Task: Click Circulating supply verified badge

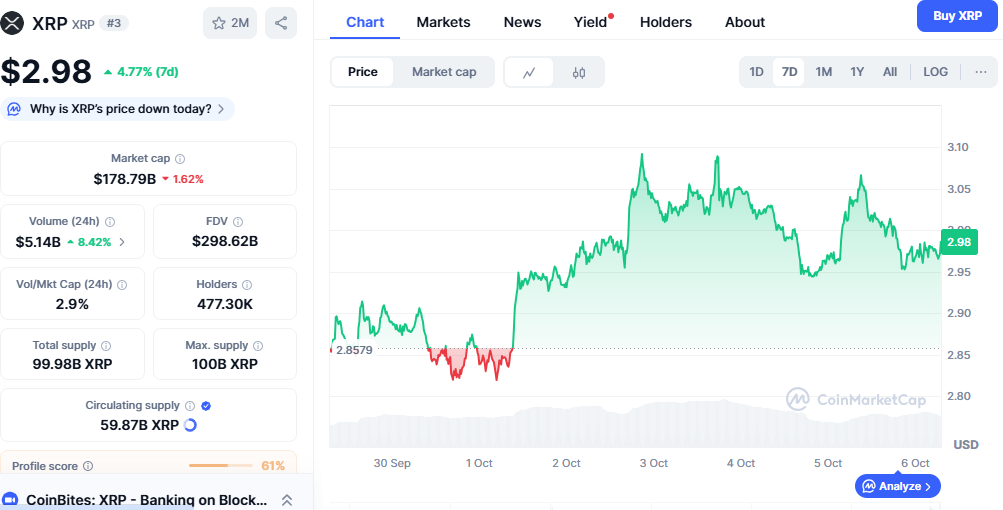Action: point(206,406)
